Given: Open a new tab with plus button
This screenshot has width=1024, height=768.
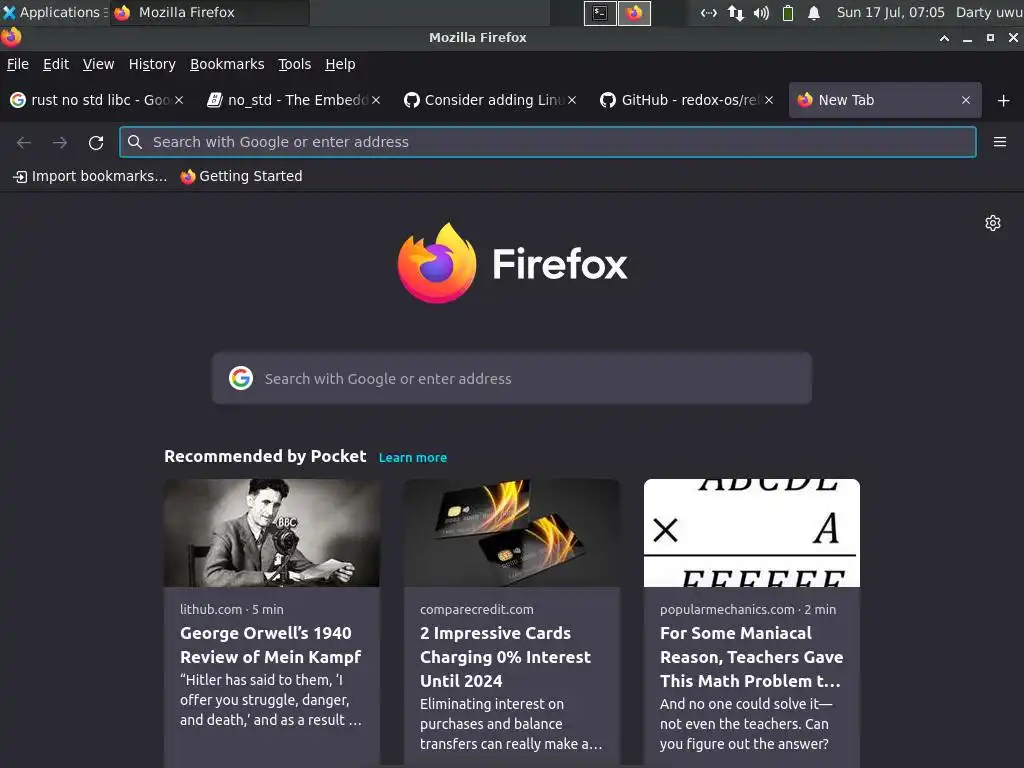Looking at the screenshot, I should (x=1004, y=100).
